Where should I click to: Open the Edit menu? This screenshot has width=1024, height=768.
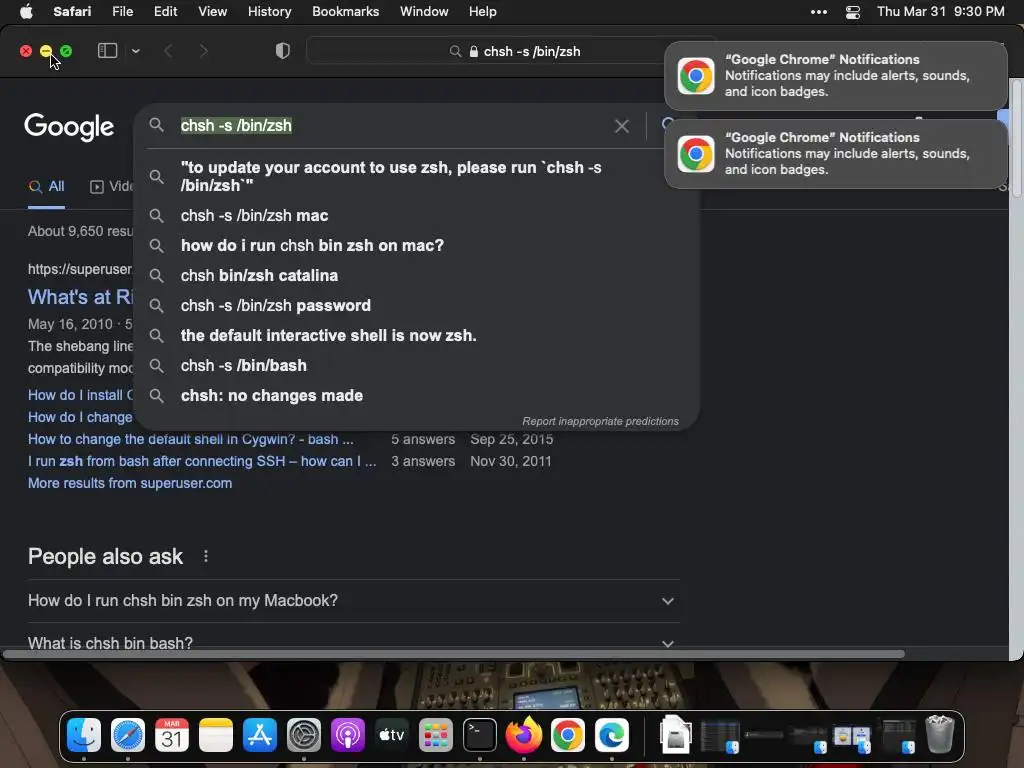(165, 12)
